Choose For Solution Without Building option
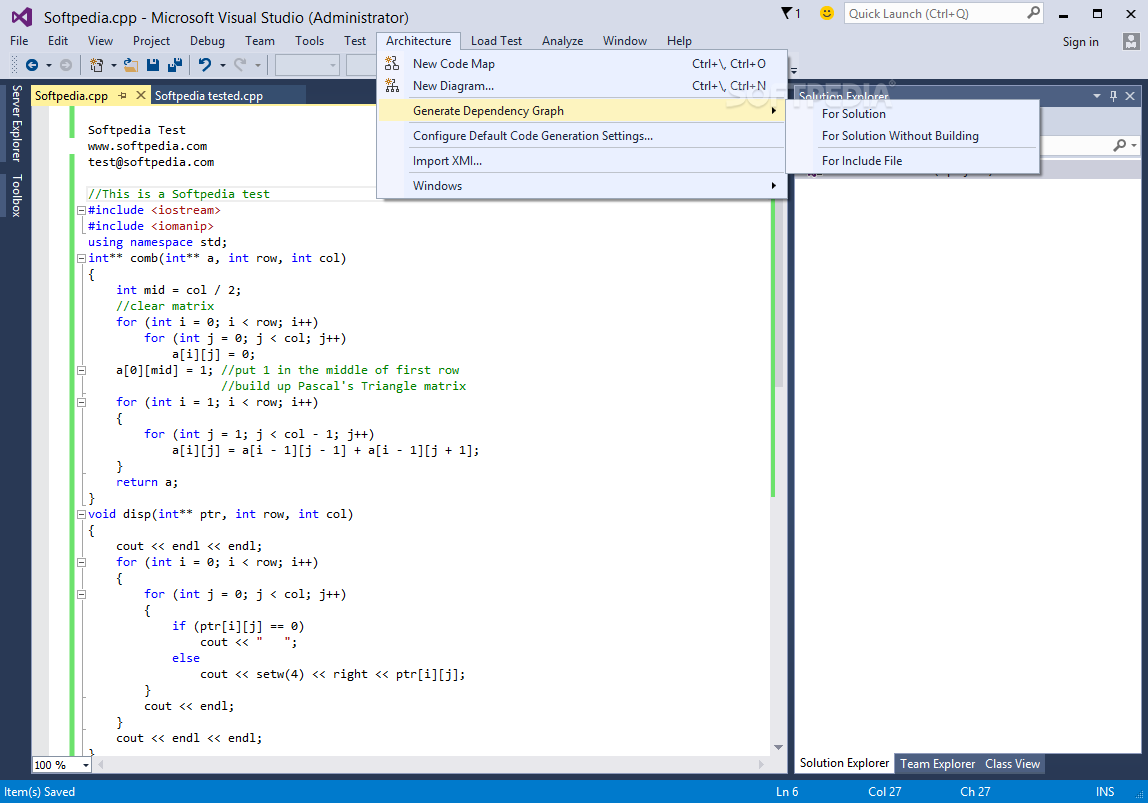Viewport: 1148px width, 803px height. 913,135
